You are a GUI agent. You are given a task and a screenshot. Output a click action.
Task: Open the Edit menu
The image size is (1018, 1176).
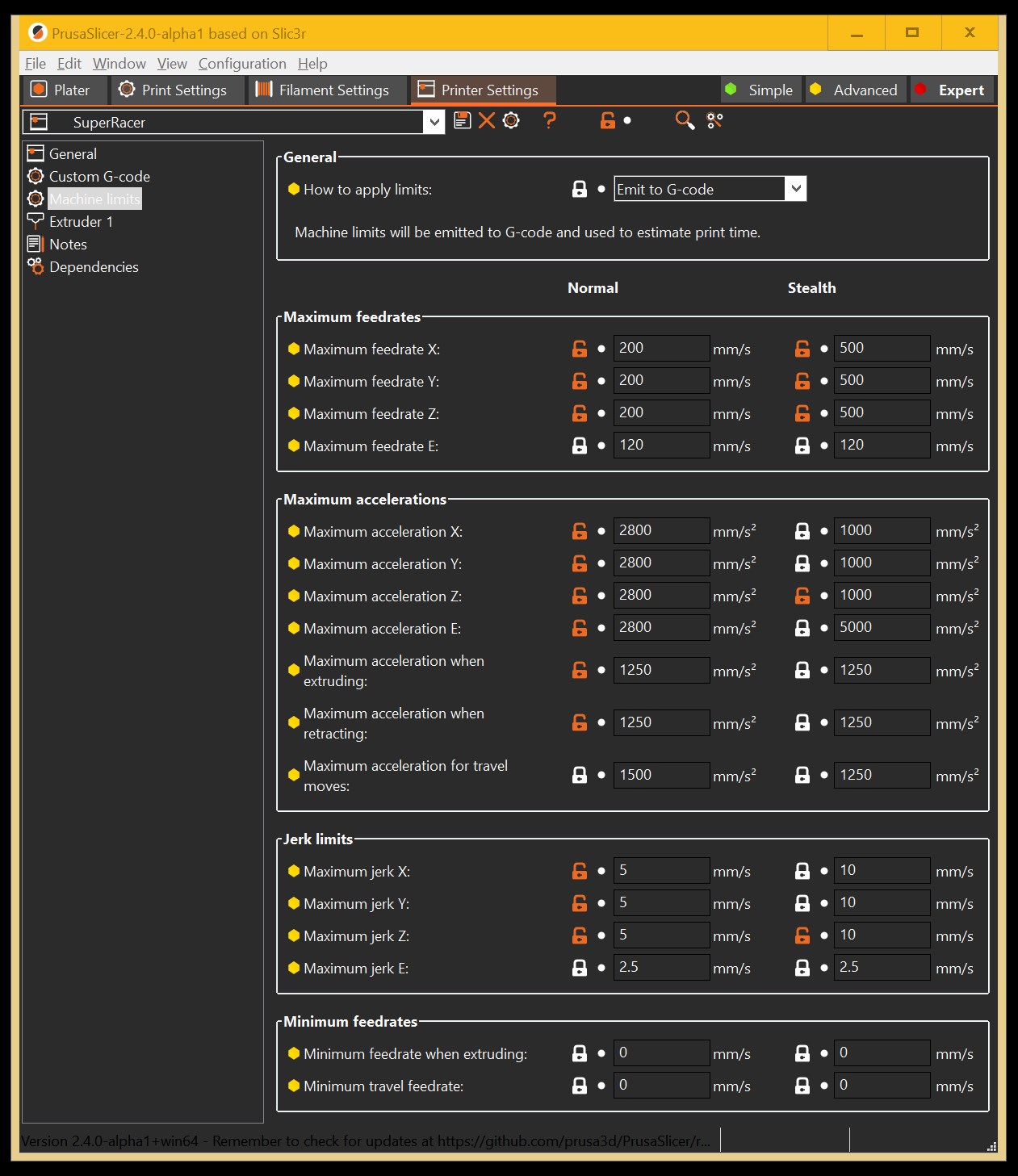click(x=69, y=64)
